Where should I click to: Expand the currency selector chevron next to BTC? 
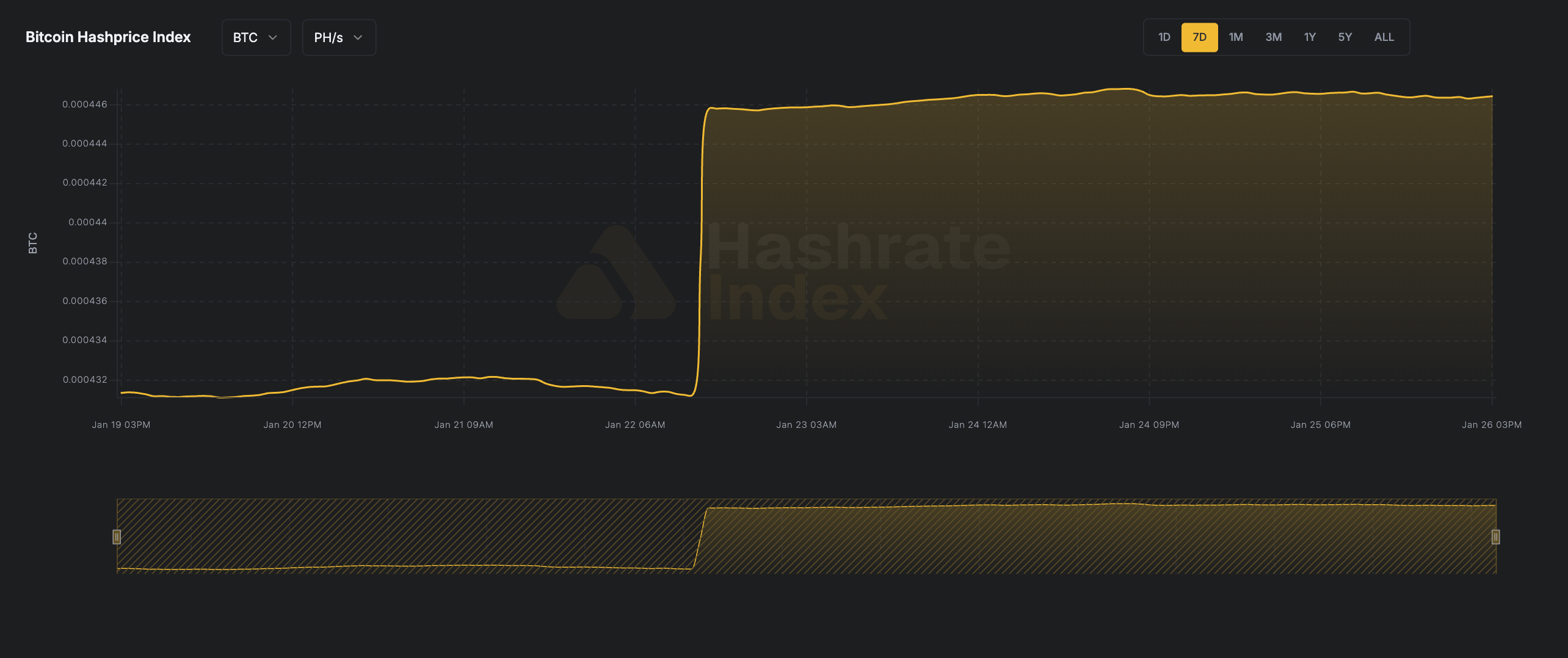coord(273,37)
